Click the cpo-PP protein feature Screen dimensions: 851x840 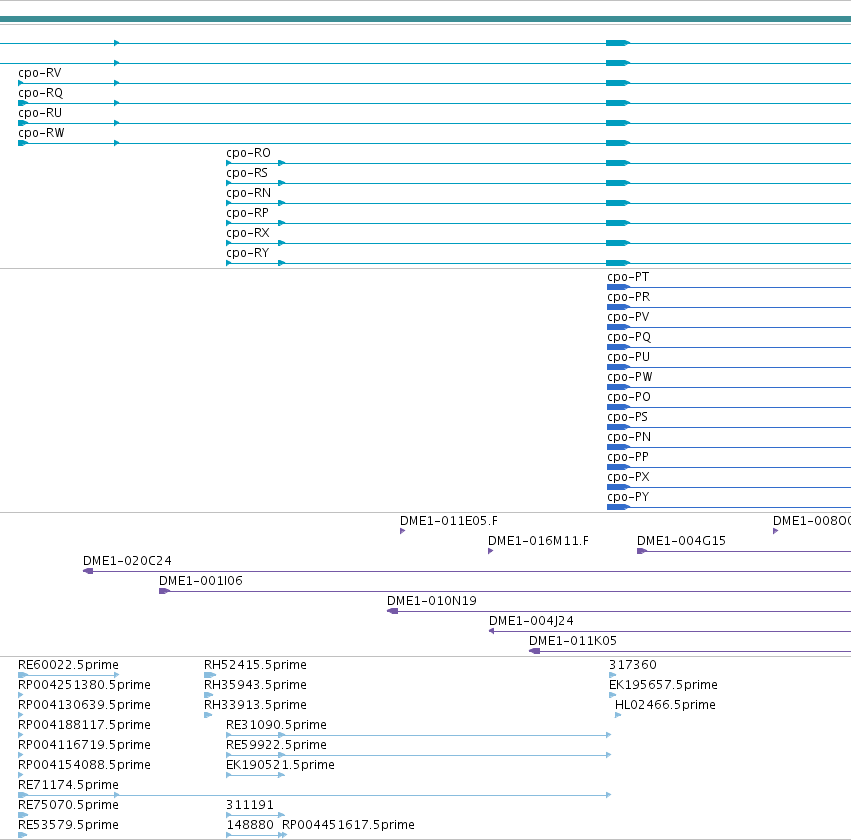[x=728, y=467]
